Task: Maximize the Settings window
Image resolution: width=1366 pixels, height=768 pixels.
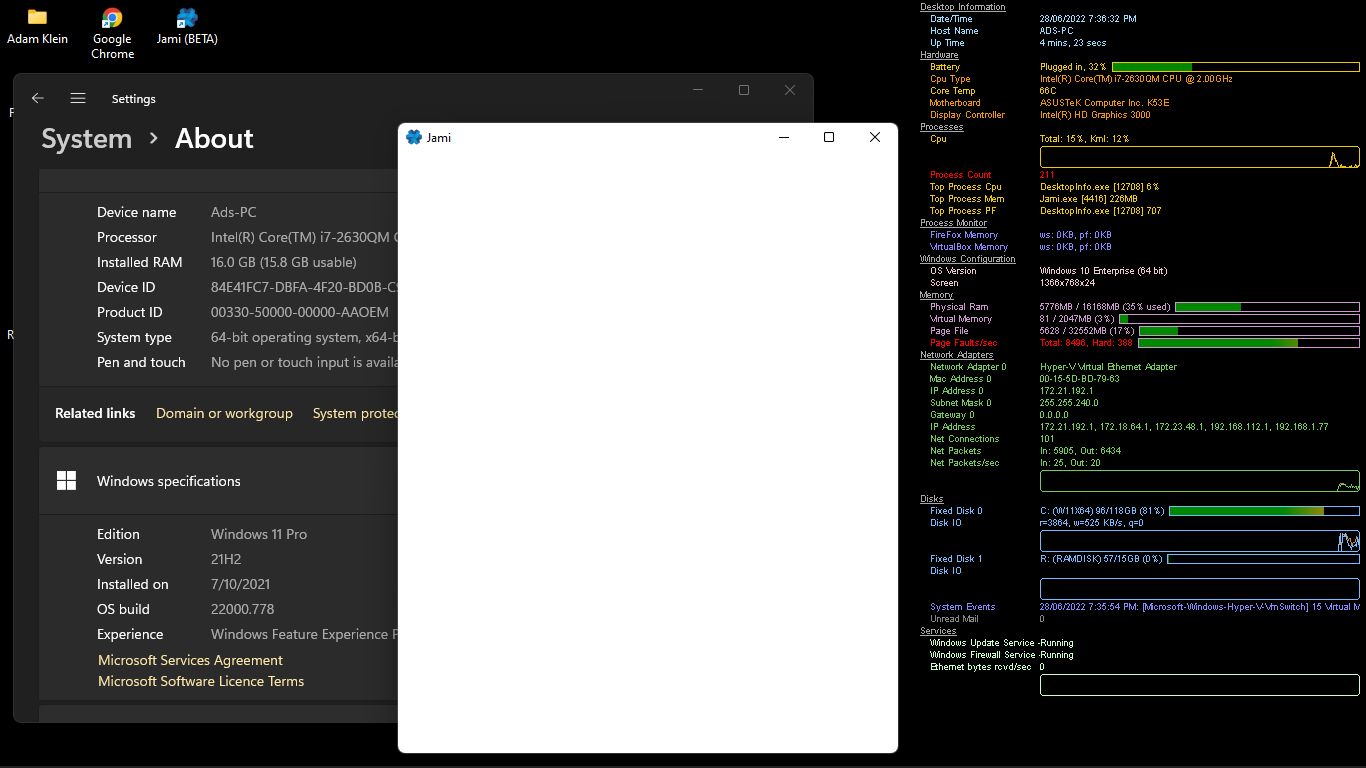Action: pos(744,90)
